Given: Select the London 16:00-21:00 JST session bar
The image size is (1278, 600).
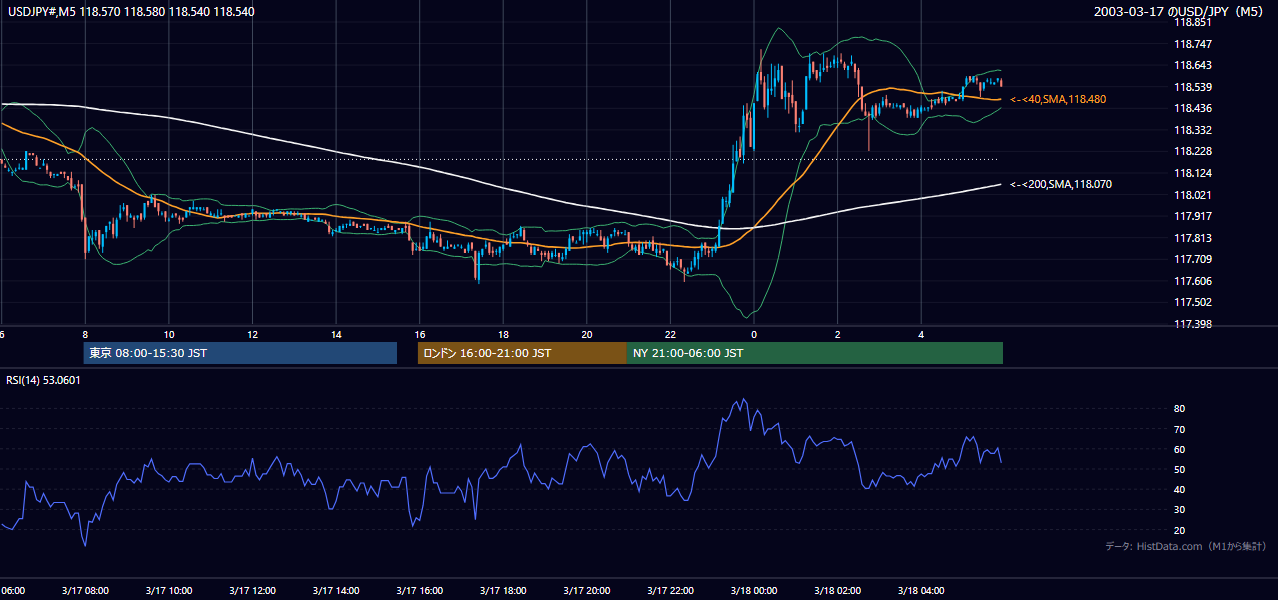Looking at the screenshot, I should pyautogui.click(x=522, y=353).
